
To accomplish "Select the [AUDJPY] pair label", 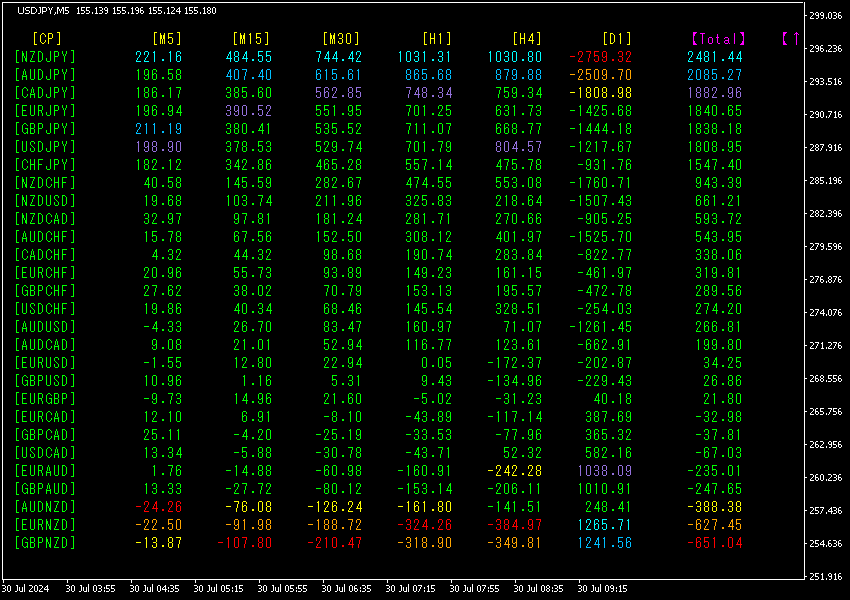I will pyautogui.click(x=45, y=75).
